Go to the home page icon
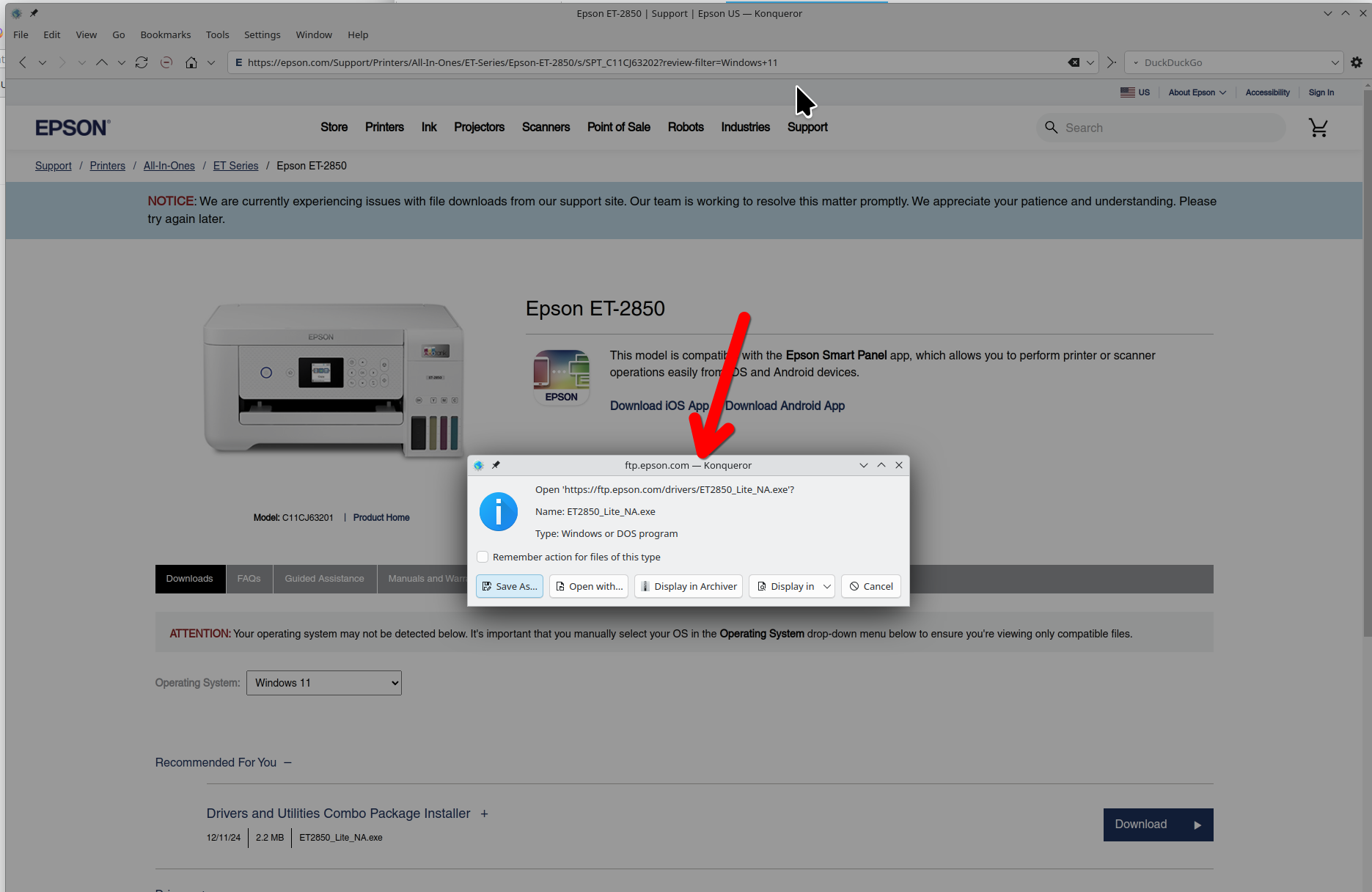The width and height of the screenshot is (1372, 892). (191, 62)
